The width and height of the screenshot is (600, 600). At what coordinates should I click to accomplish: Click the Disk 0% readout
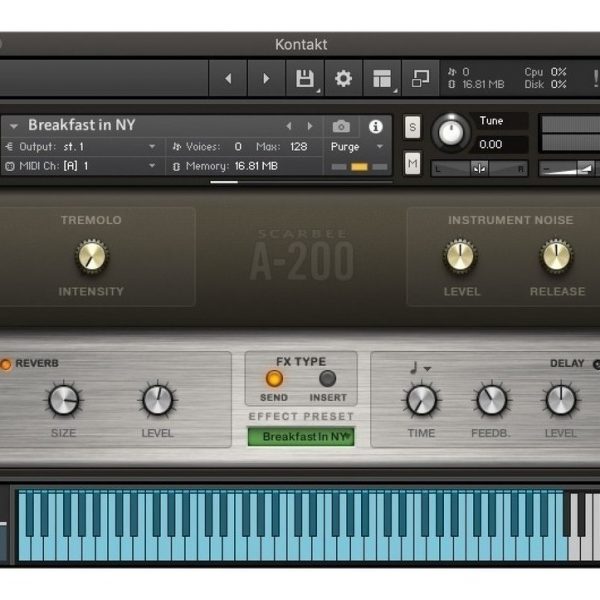coord(545,84)
